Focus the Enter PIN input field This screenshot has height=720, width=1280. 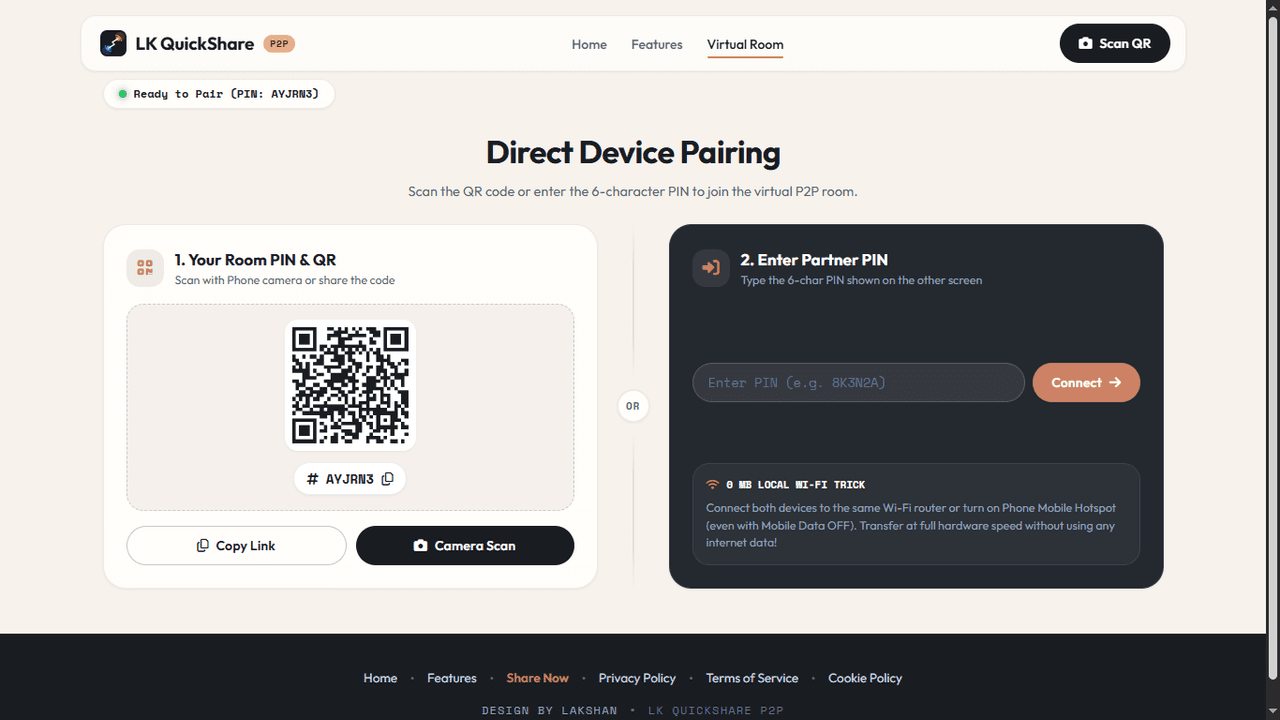click(x=859, y=383)
